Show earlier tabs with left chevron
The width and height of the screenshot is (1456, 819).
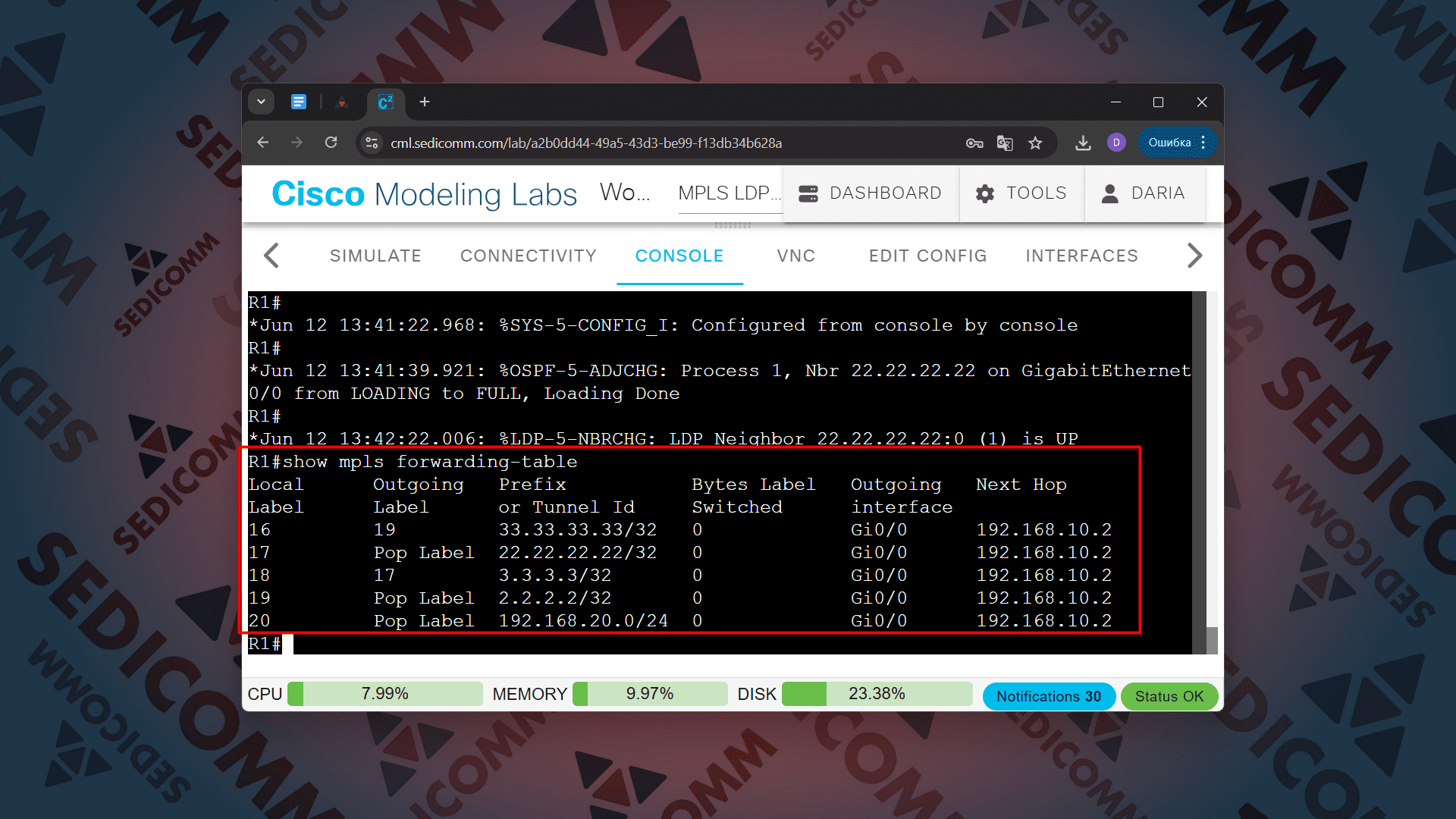(x=271, y=256)
